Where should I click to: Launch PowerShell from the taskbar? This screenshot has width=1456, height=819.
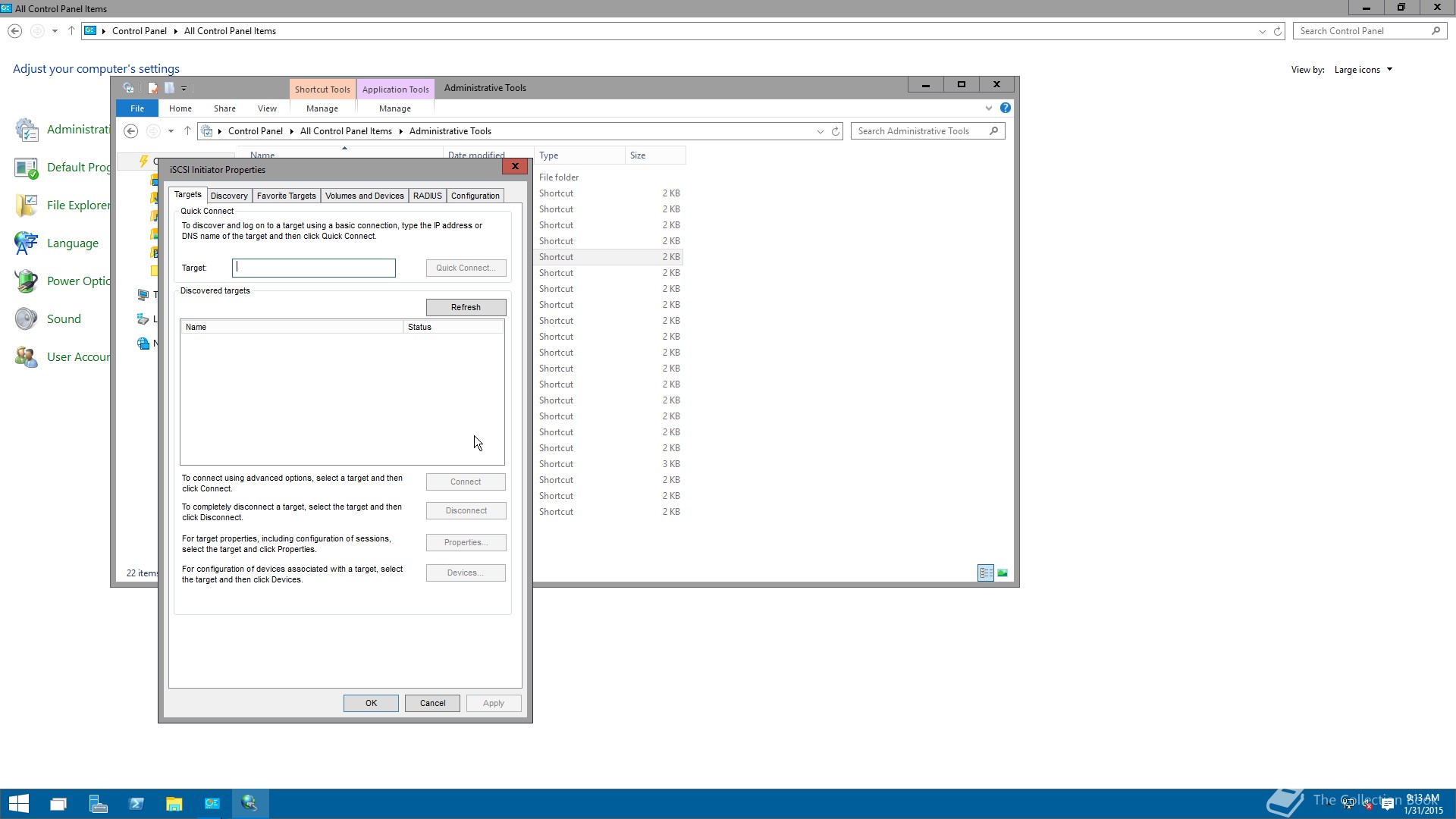[136, 804]
